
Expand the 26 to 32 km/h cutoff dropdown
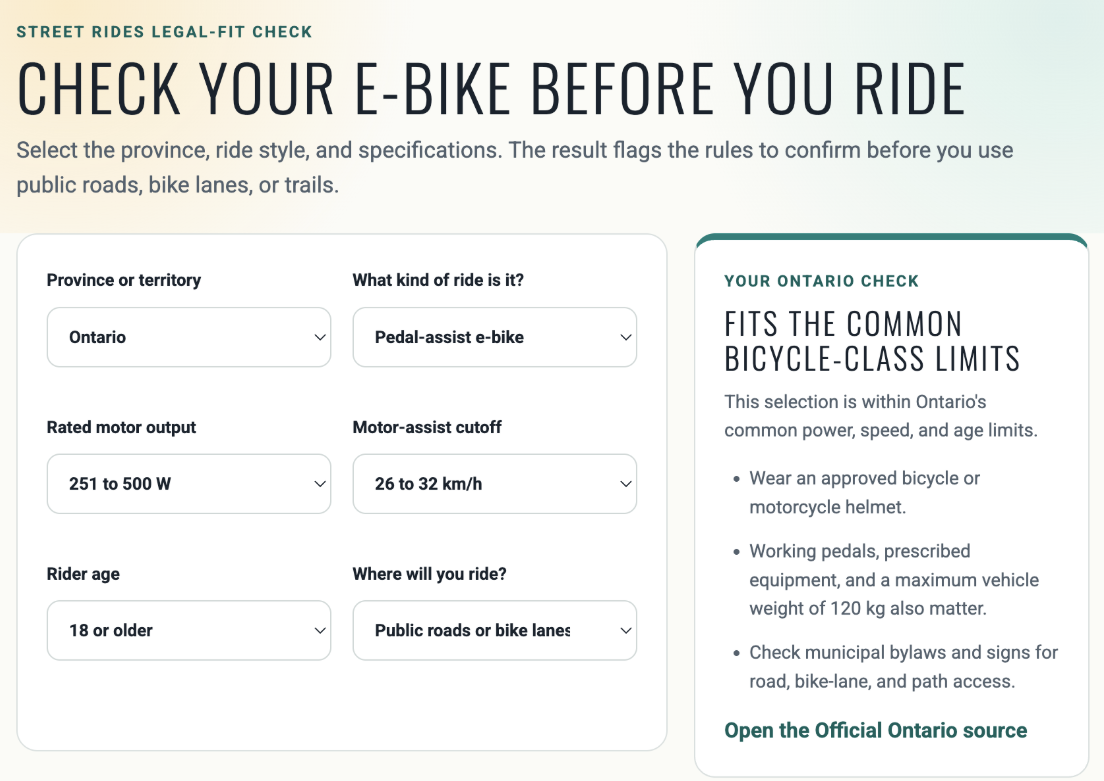click(x=494, y=484)
